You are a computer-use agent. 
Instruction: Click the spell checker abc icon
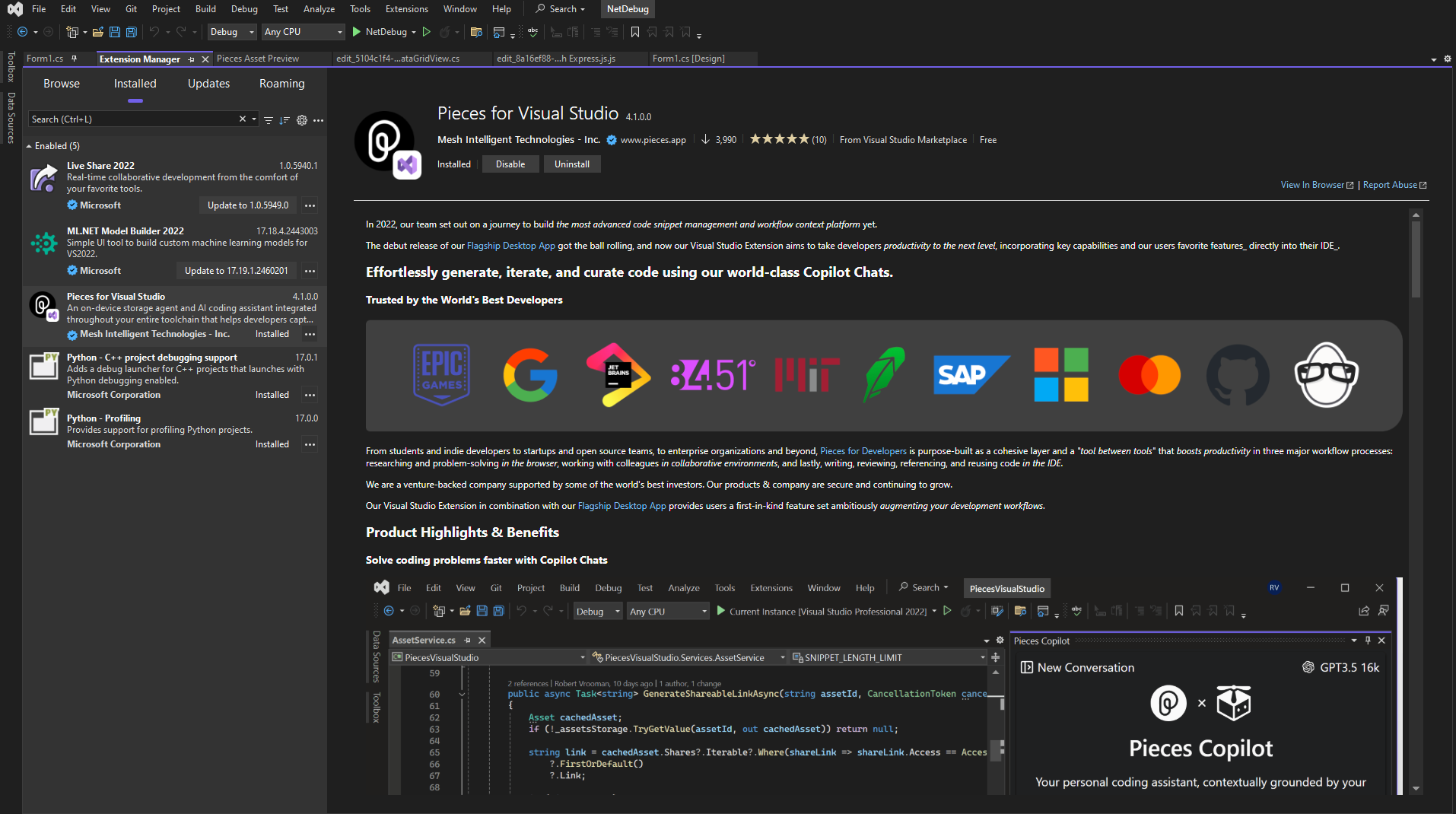coord(532,32)
